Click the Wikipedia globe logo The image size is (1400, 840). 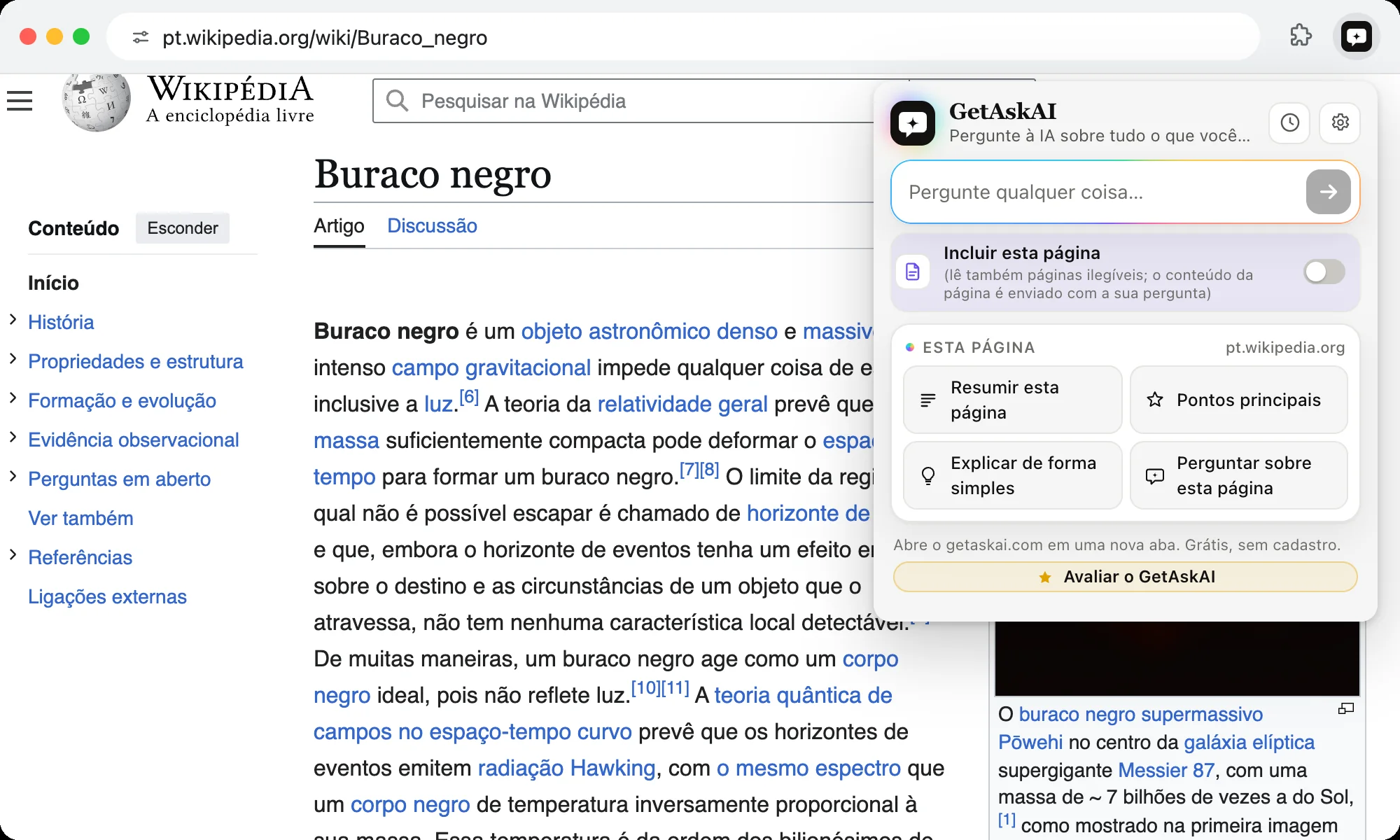96,102
